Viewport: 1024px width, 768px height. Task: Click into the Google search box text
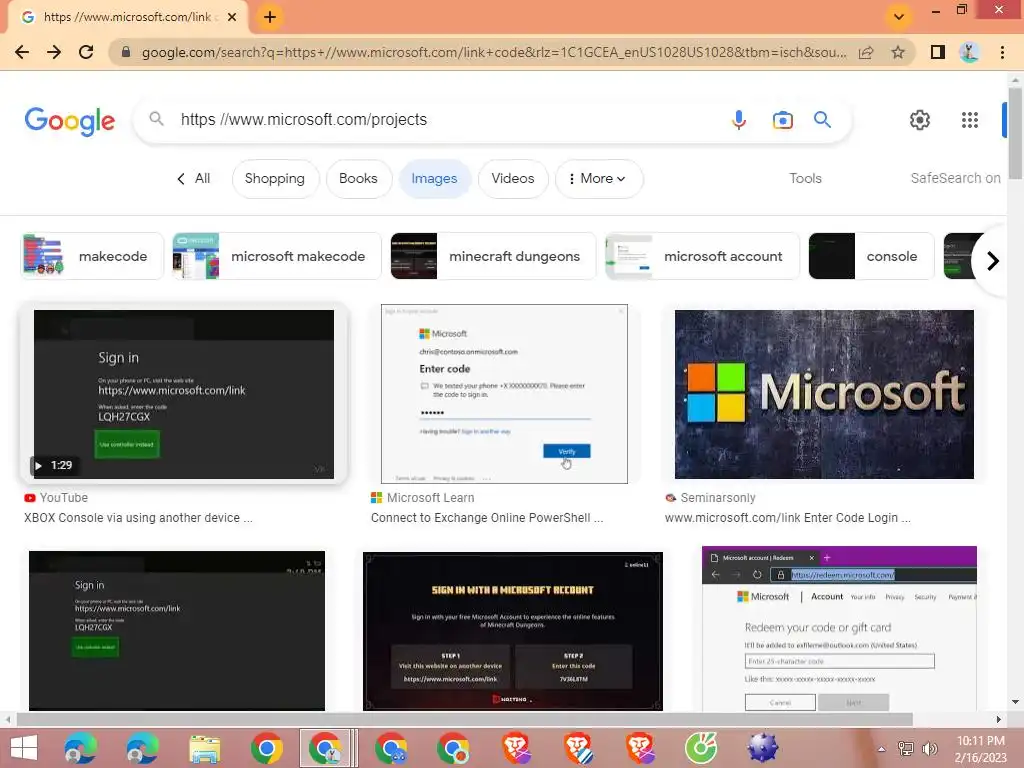coord(304,120)
